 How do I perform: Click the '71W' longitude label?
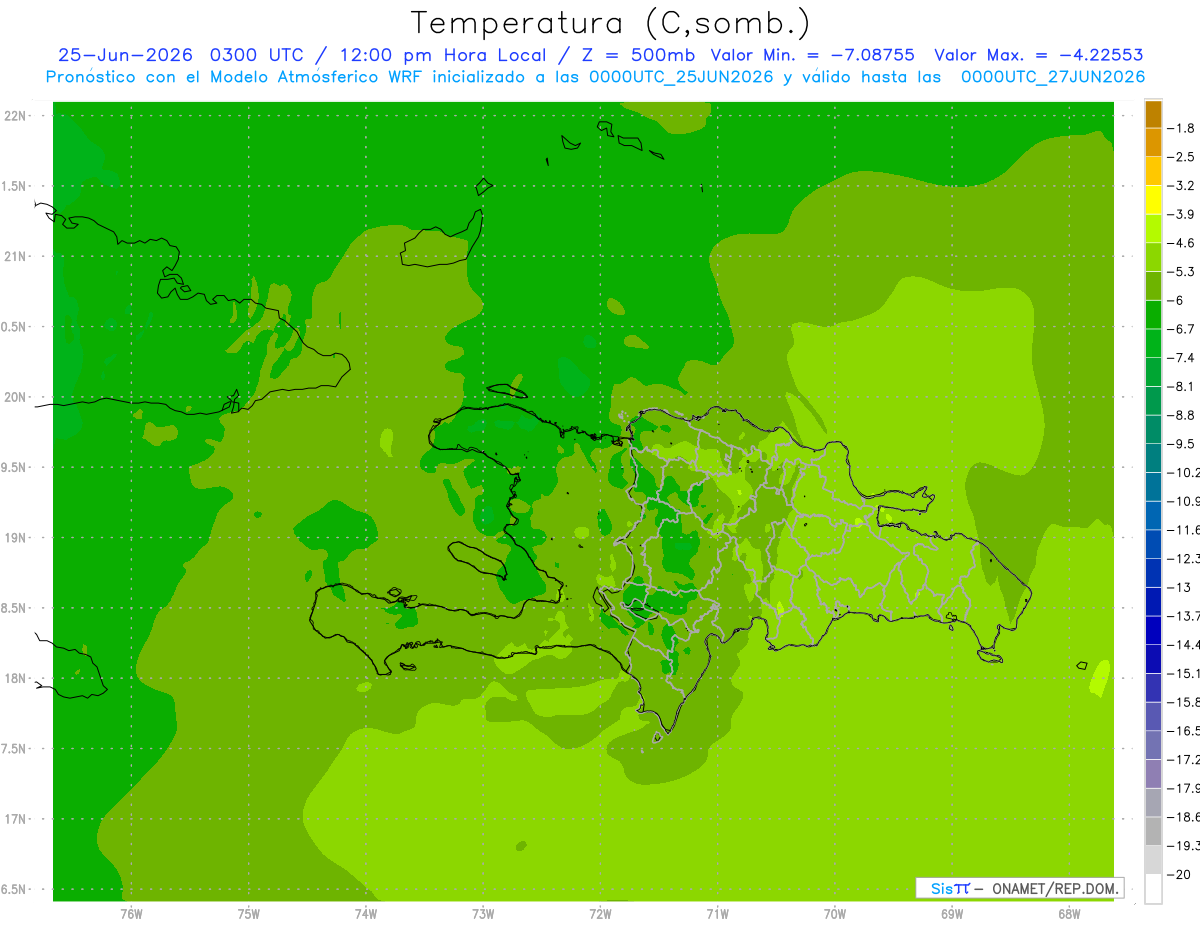[x=717, y=913]
